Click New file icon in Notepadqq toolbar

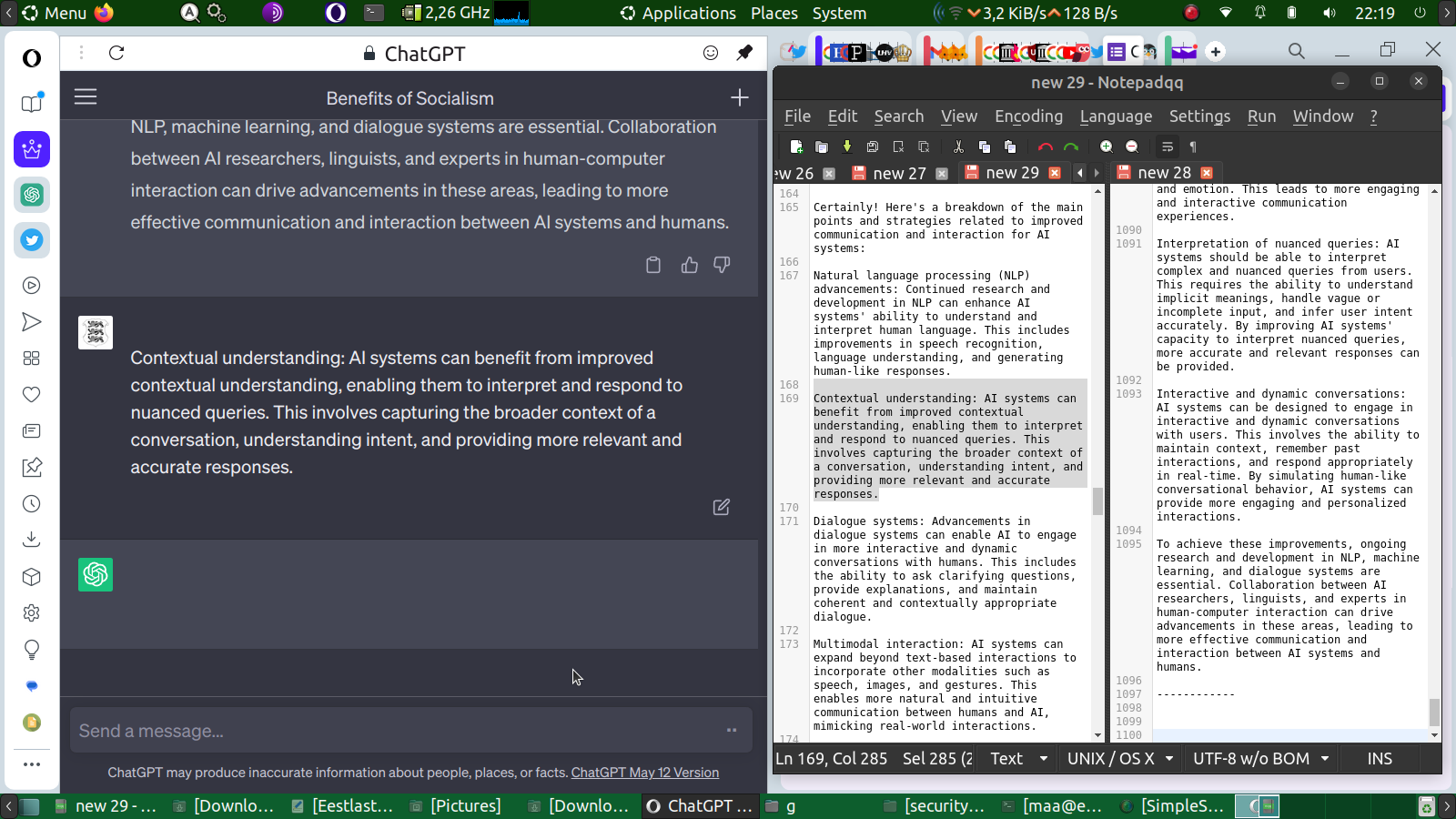tap(796, 147)
